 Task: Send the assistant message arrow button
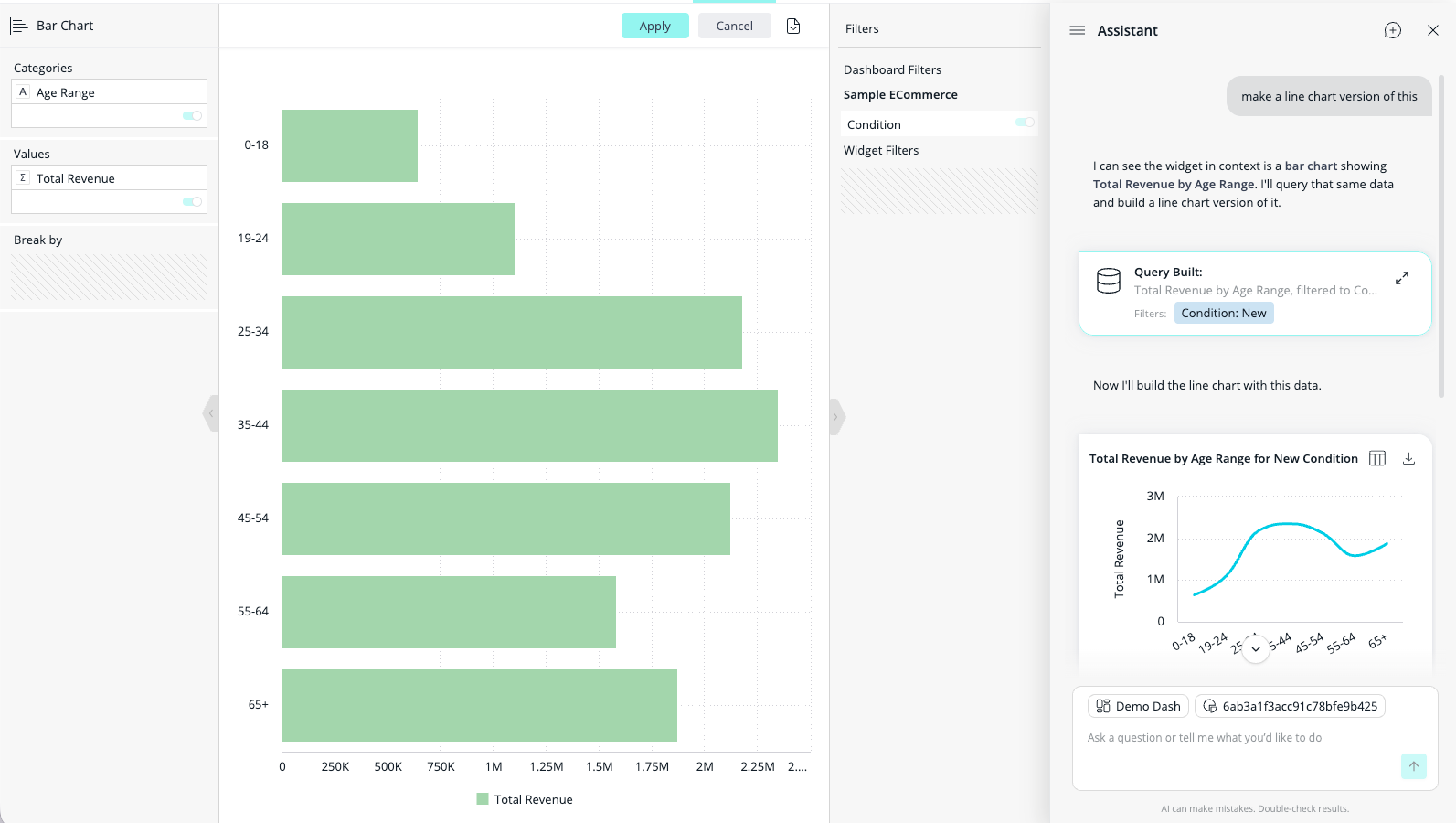click(x=1414, y=766)
